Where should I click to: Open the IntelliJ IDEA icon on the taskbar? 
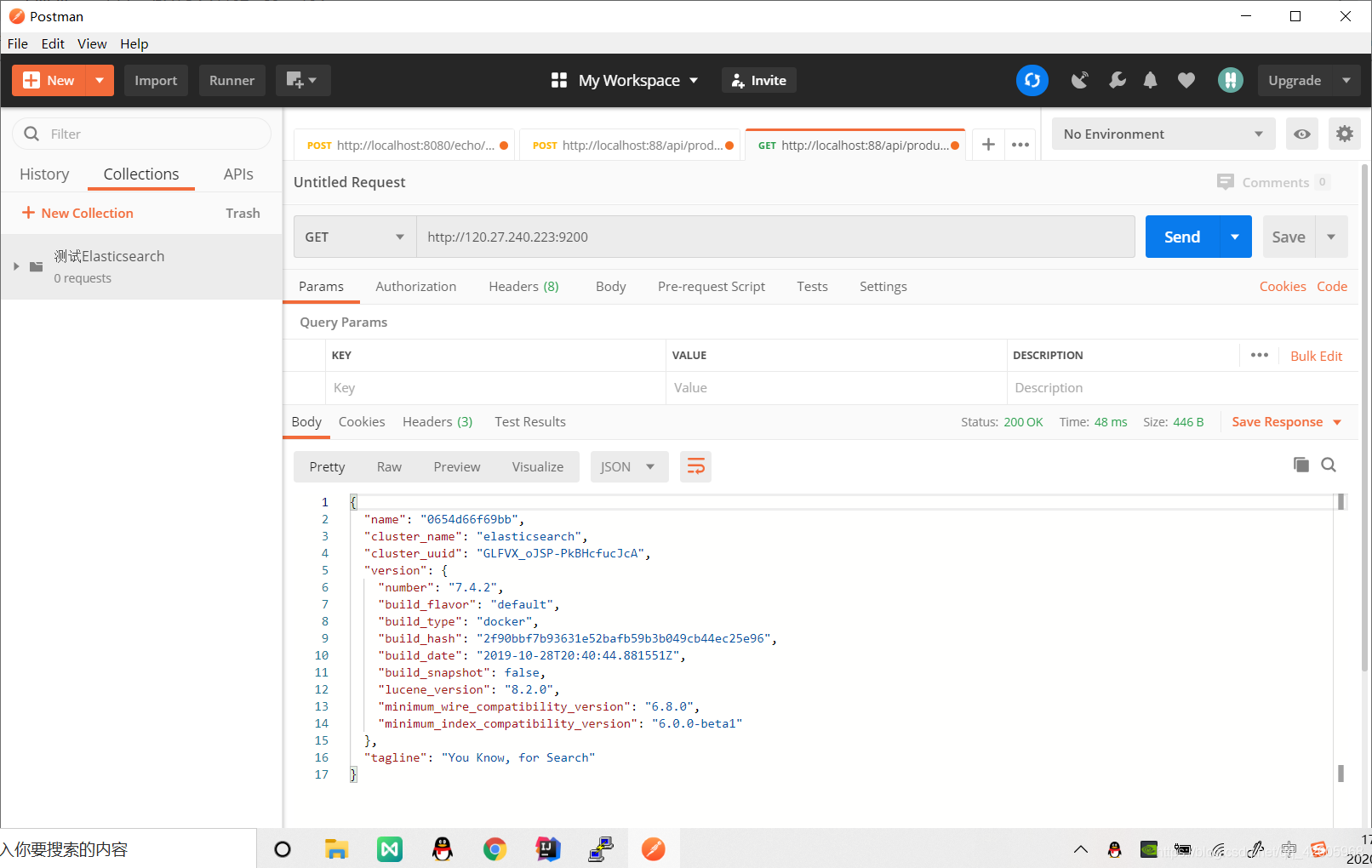point(547,849)
